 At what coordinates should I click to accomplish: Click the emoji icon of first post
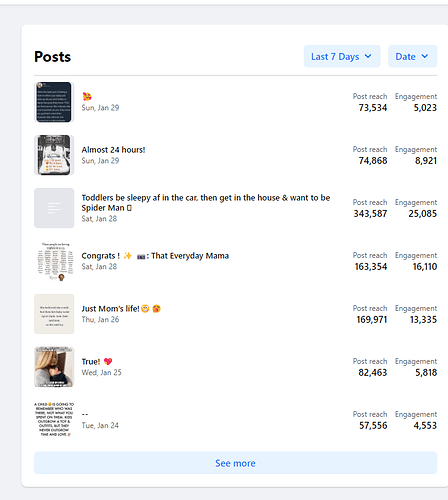coord(87,97)
